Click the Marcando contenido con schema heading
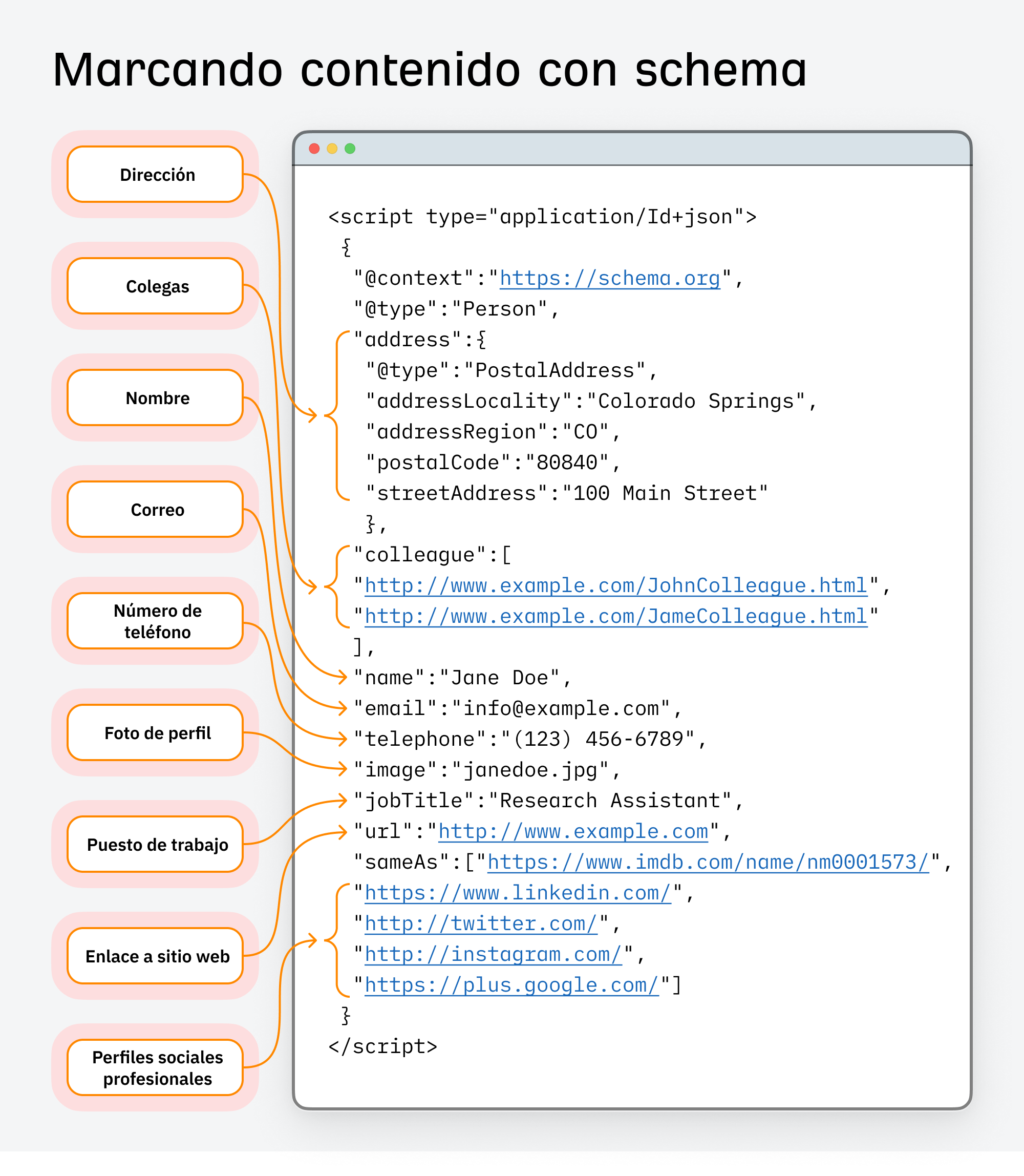Image resolution: width=1024 pixels, height=1176 pixels. [x=429, y=70]
